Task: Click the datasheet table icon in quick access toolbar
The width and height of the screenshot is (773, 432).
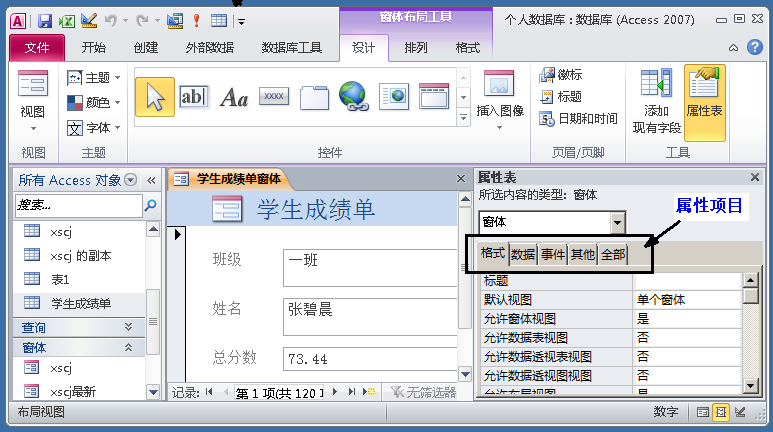Action: coord(218,21)
